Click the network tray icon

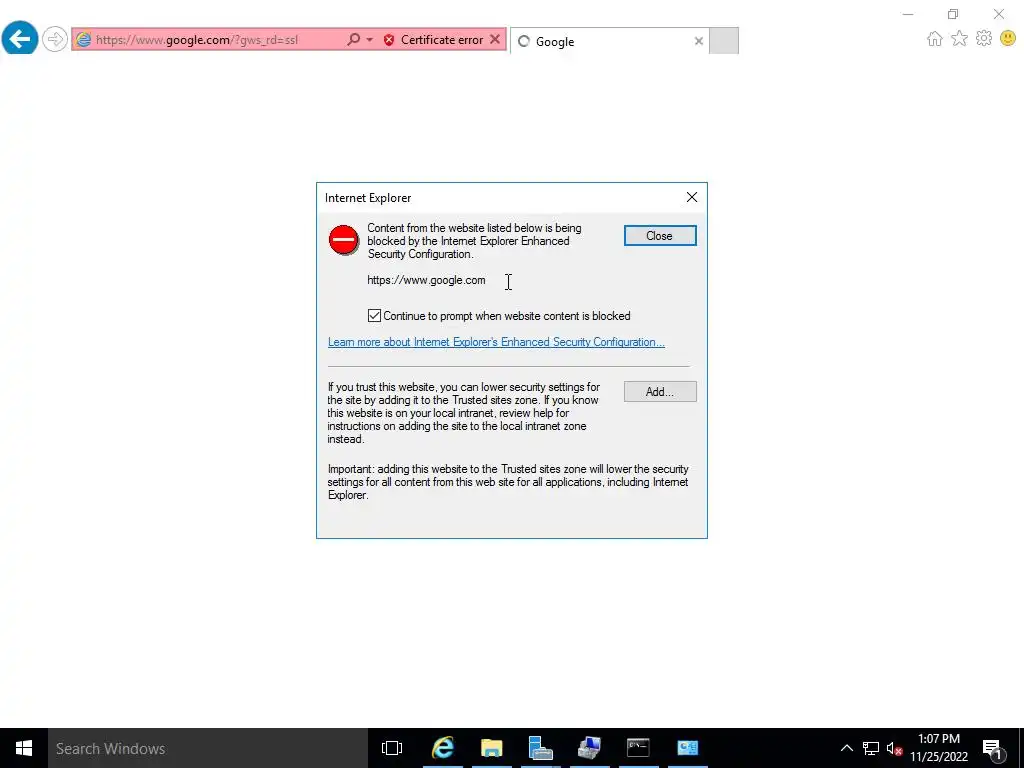(x=871, y=748)
